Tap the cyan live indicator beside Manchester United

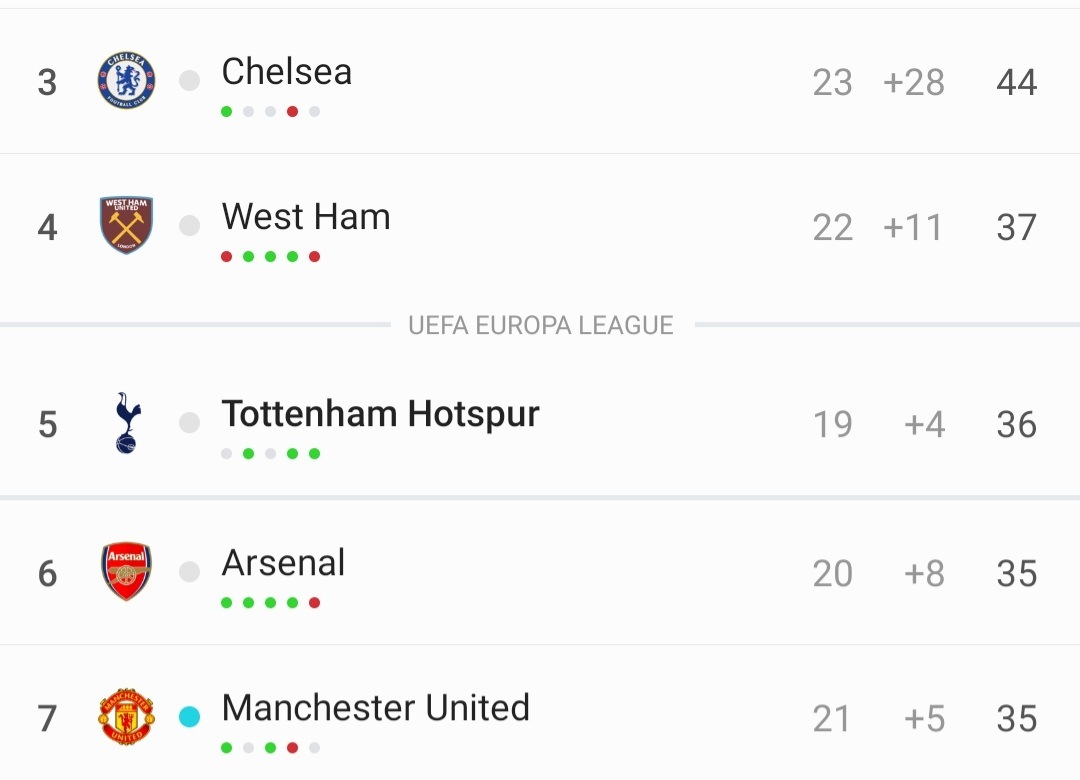point(189,717)
